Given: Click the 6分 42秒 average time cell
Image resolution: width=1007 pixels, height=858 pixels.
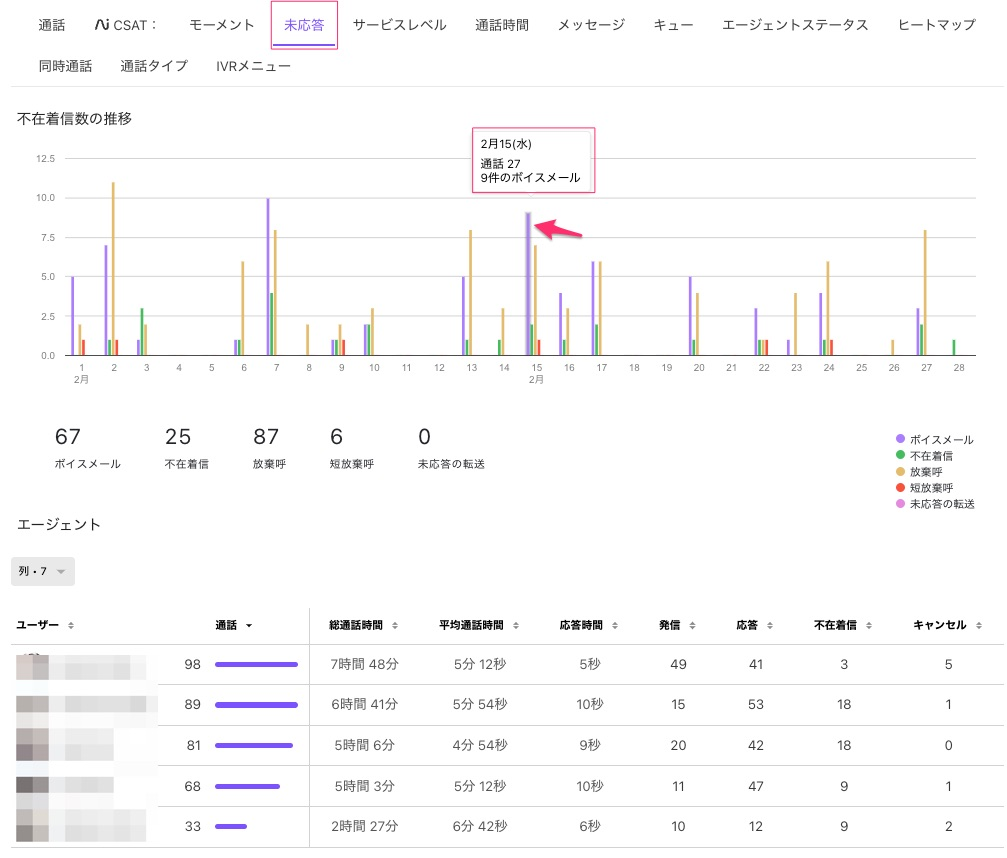Looking at the screenshot, I should (480, 827).
